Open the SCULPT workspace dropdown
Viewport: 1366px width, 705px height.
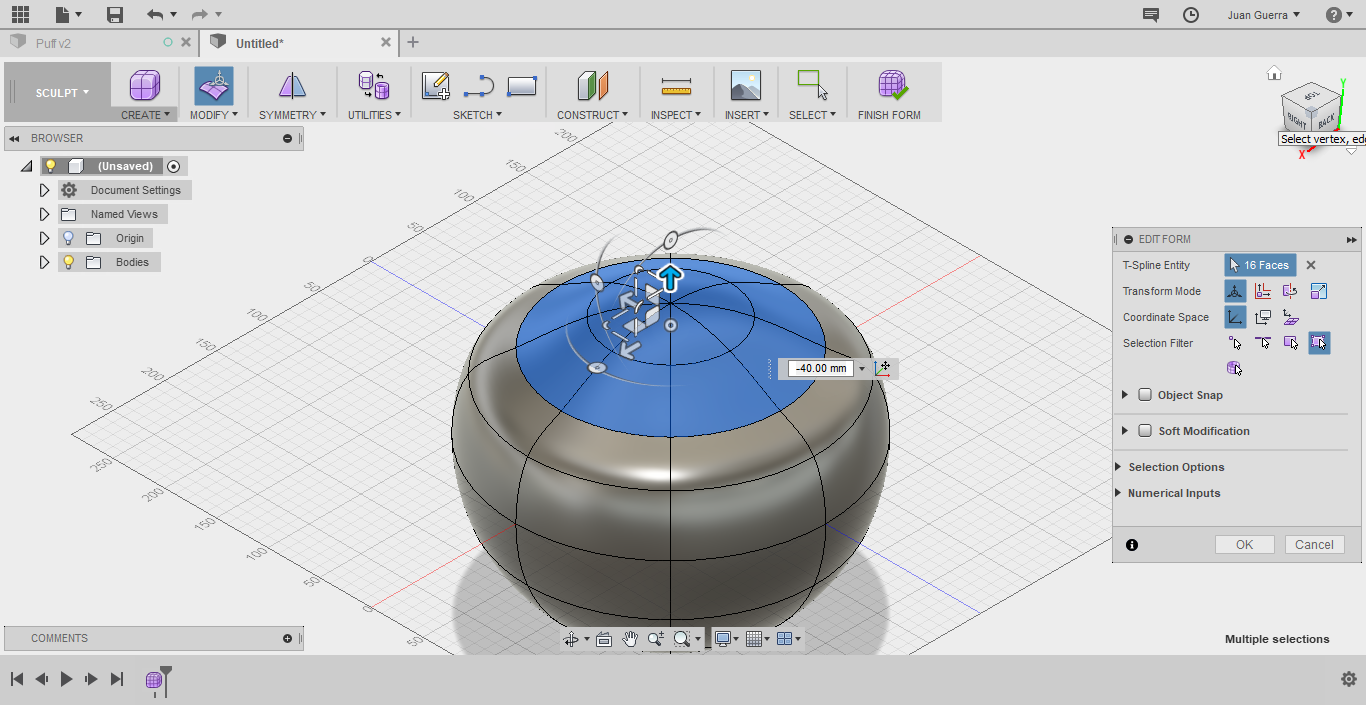coord(63,93)
